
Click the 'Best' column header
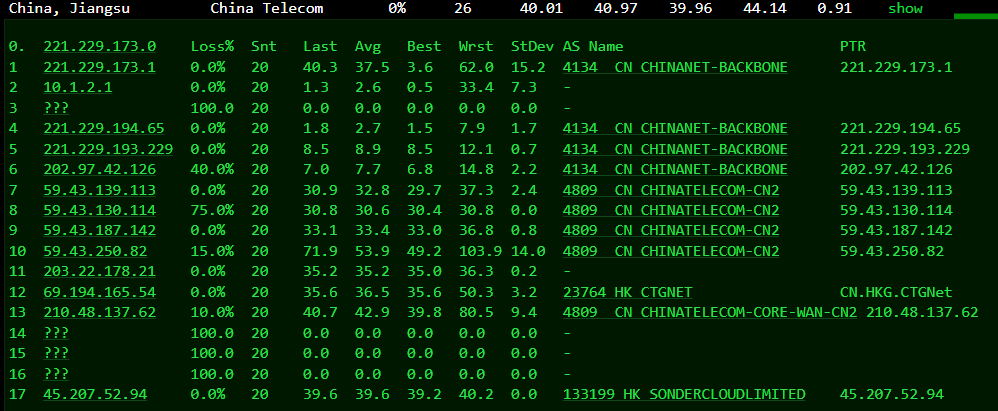tap(424, 46)
